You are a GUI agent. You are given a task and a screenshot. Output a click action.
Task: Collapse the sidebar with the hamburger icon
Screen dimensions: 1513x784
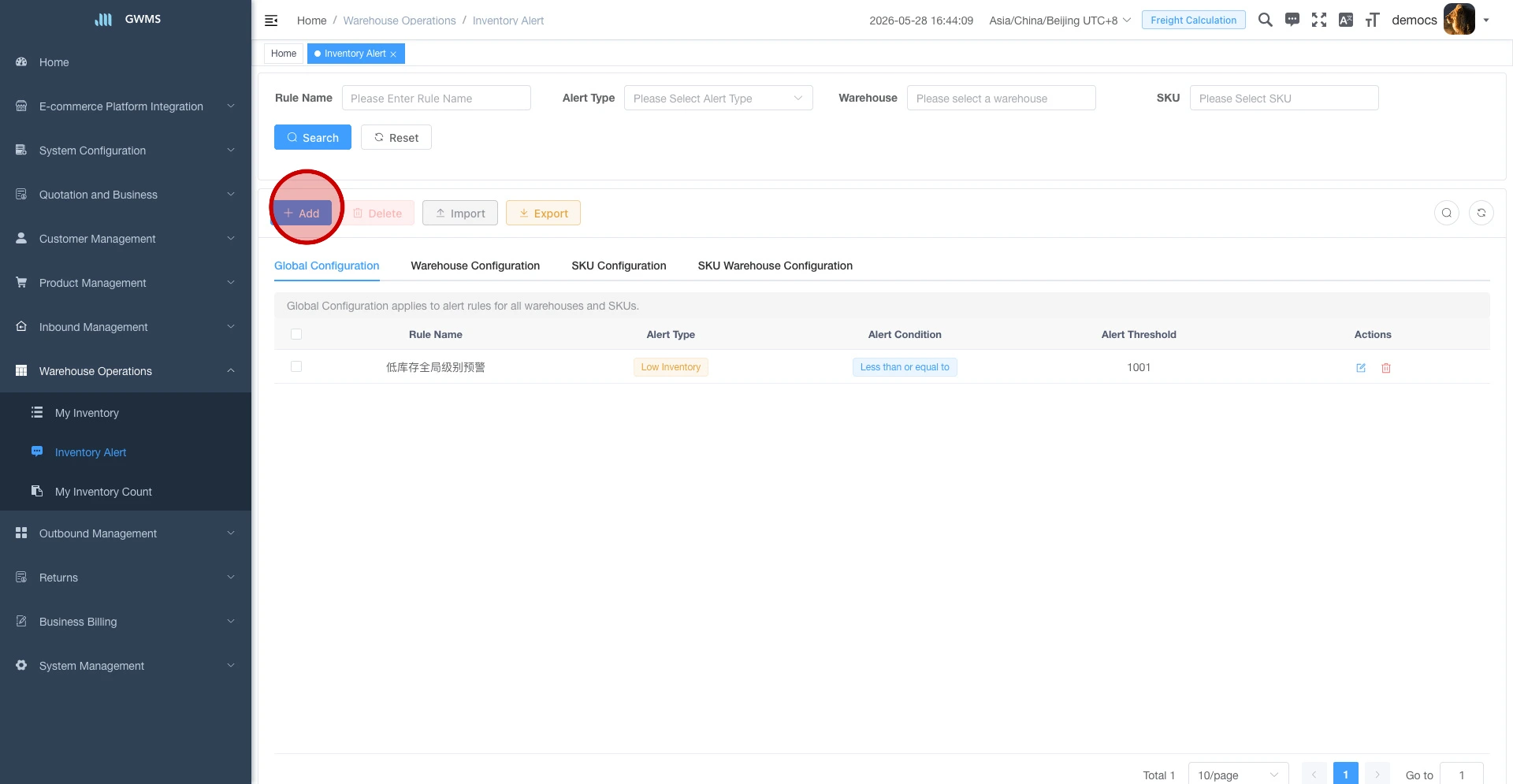click(271, 20)
